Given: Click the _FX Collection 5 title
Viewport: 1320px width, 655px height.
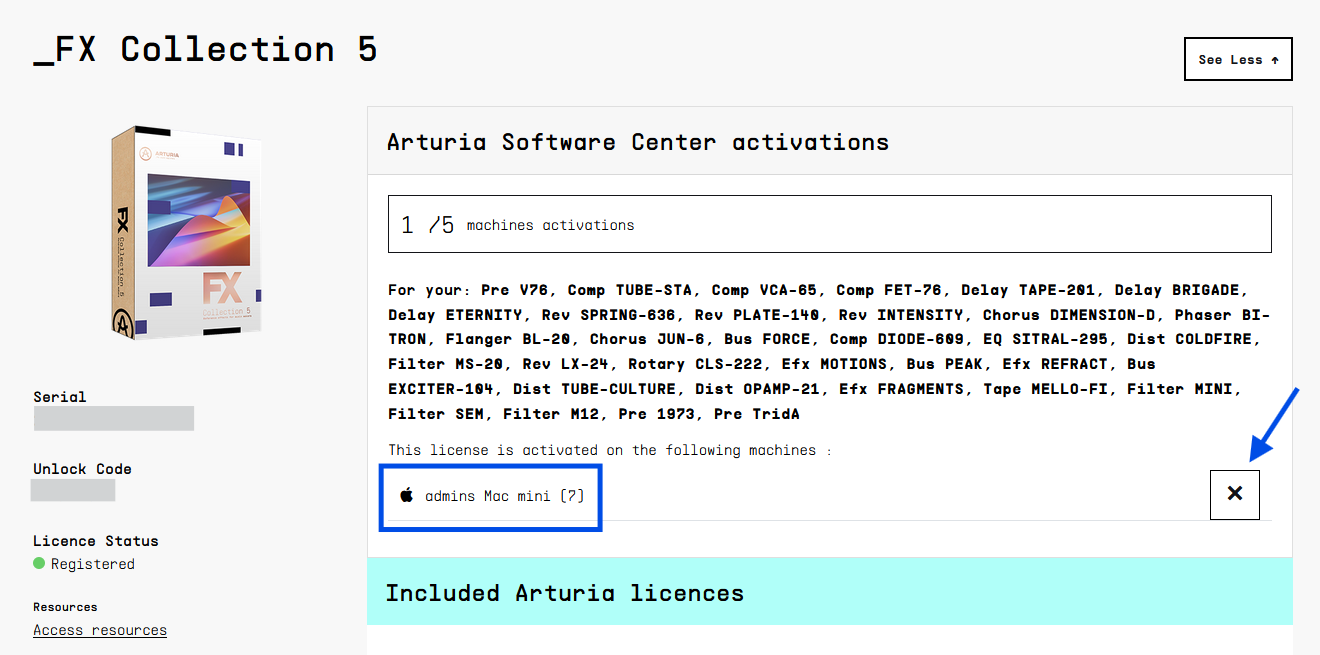Looking at the screenshot, I should (206, 49).
